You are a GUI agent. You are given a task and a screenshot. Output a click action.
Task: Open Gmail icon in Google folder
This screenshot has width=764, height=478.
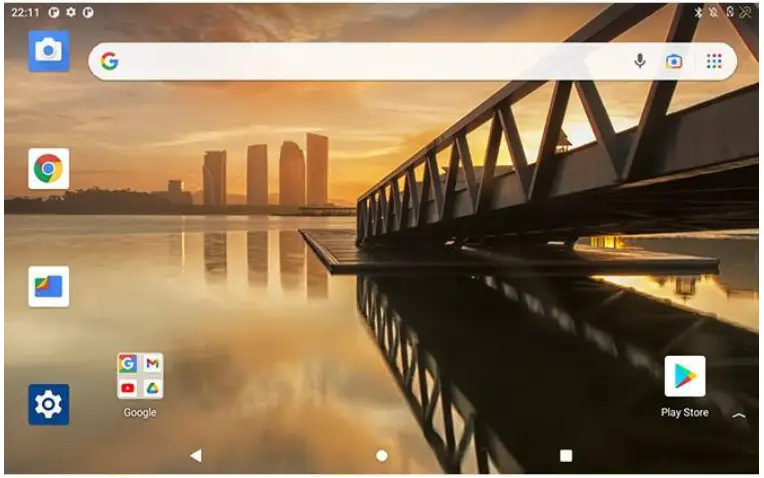[153, 363]
